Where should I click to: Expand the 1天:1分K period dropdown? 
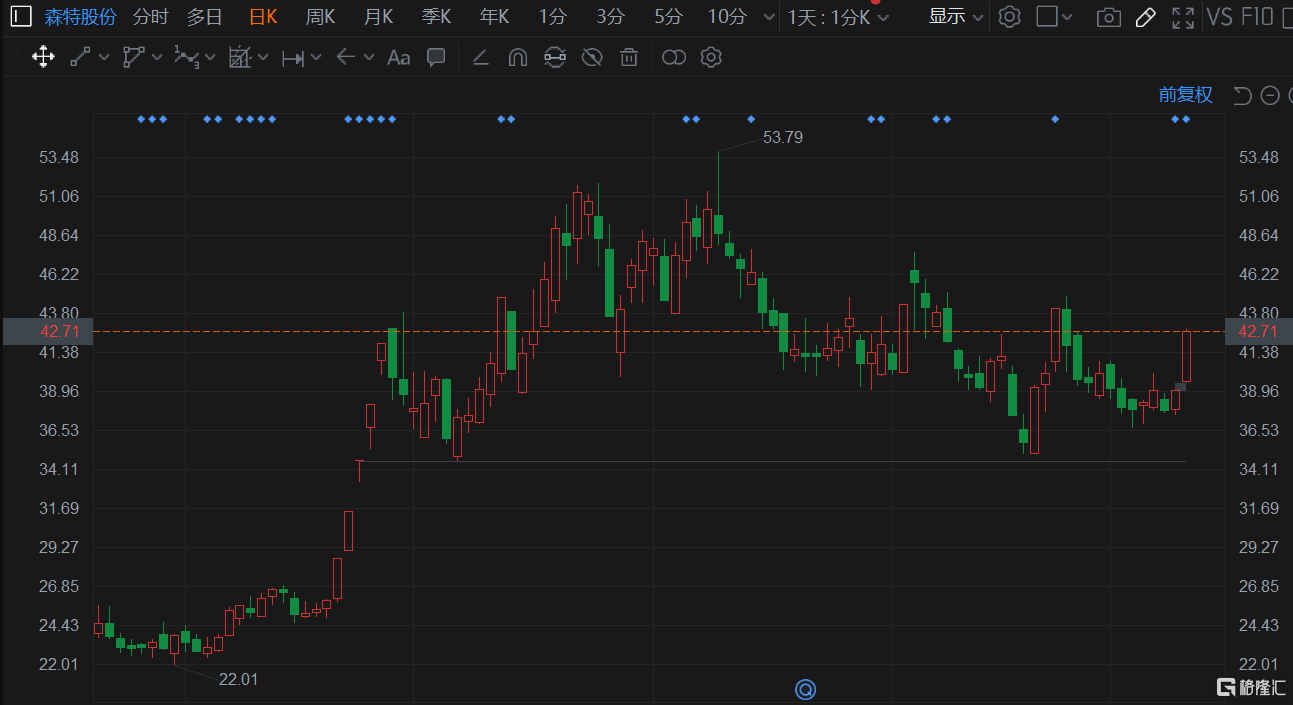838,17
